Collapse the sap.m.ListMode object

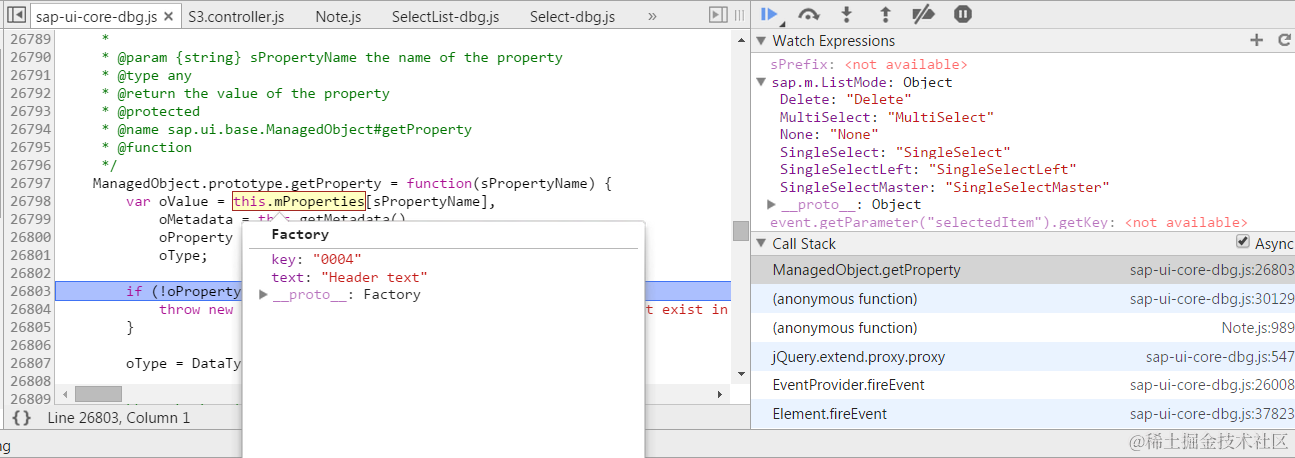pos(762,82)
